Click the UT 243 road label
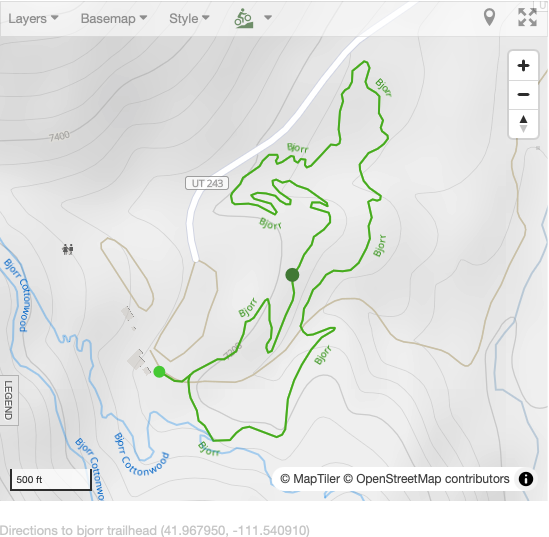The width and height of the screenshot is (549, 537). click(x=207, y=183)
